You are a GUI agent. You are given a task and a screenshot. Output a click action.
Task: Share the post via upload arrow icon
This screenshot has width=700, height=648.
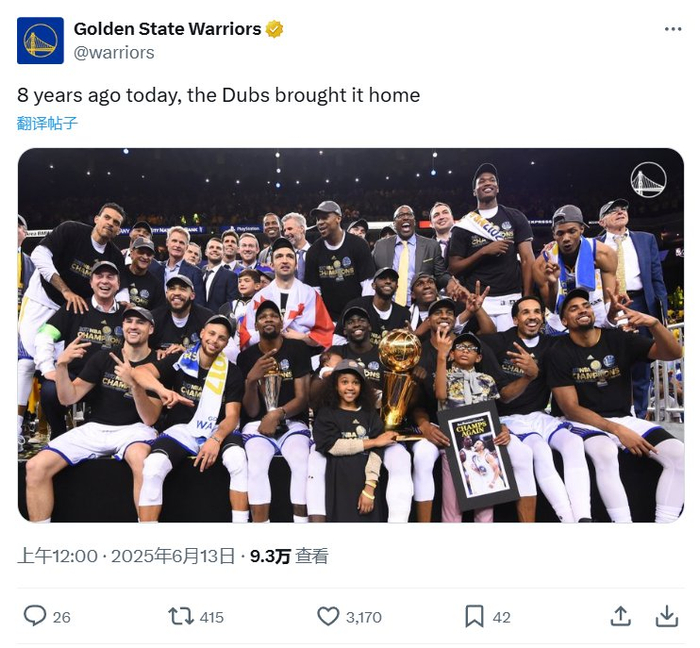coord(620,616)
